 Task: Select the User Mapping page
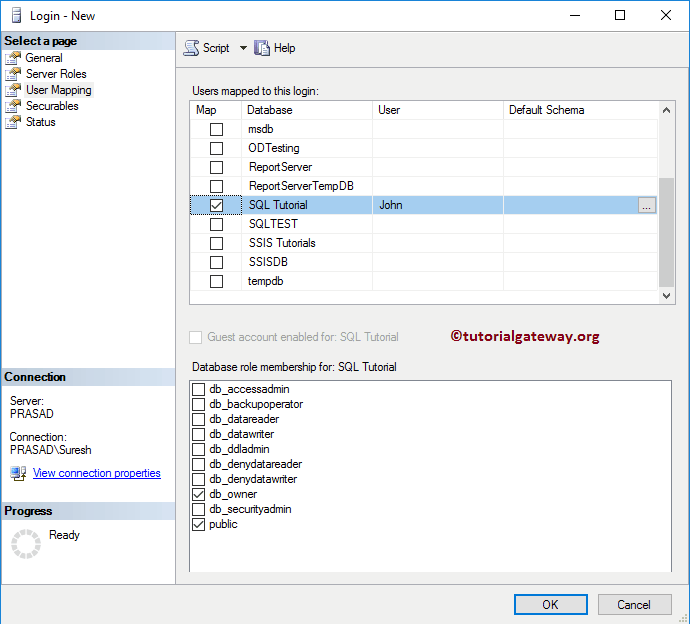click(x=59, y=90)
